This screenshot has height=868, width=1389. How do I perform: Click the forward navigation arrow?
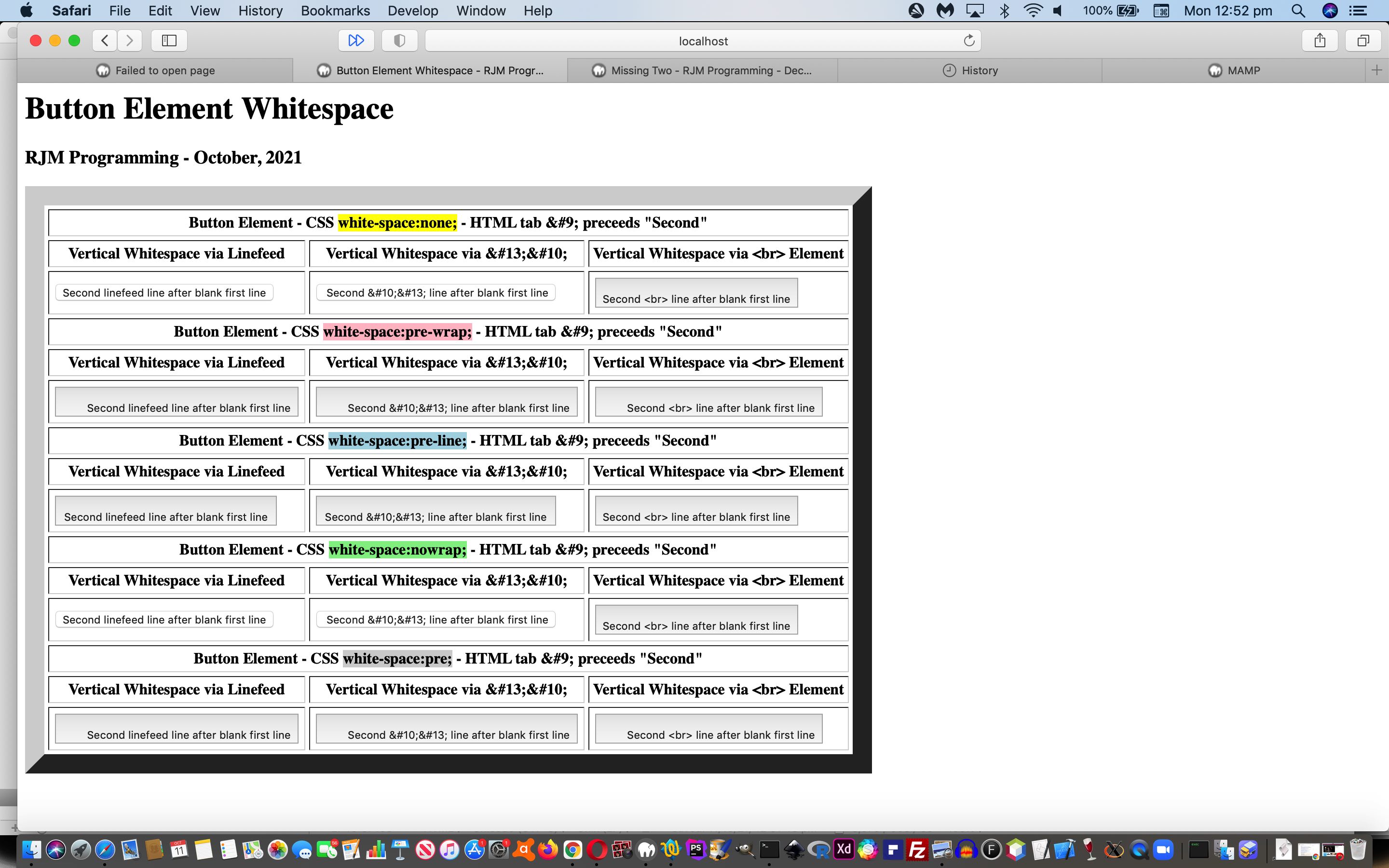(x=130, y=40)
